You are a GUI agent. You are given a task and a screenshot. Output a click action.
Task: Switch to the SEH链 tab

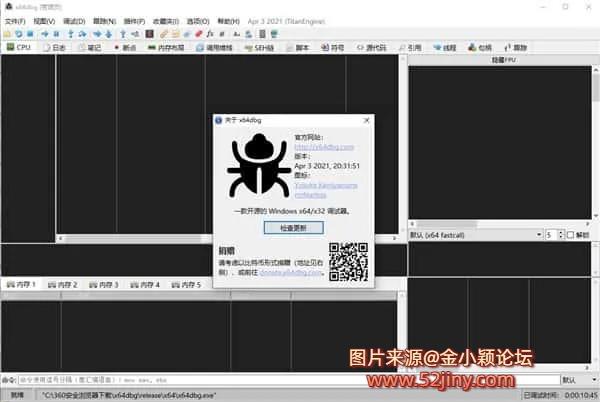pyautogui.click(x=259, y=47)
